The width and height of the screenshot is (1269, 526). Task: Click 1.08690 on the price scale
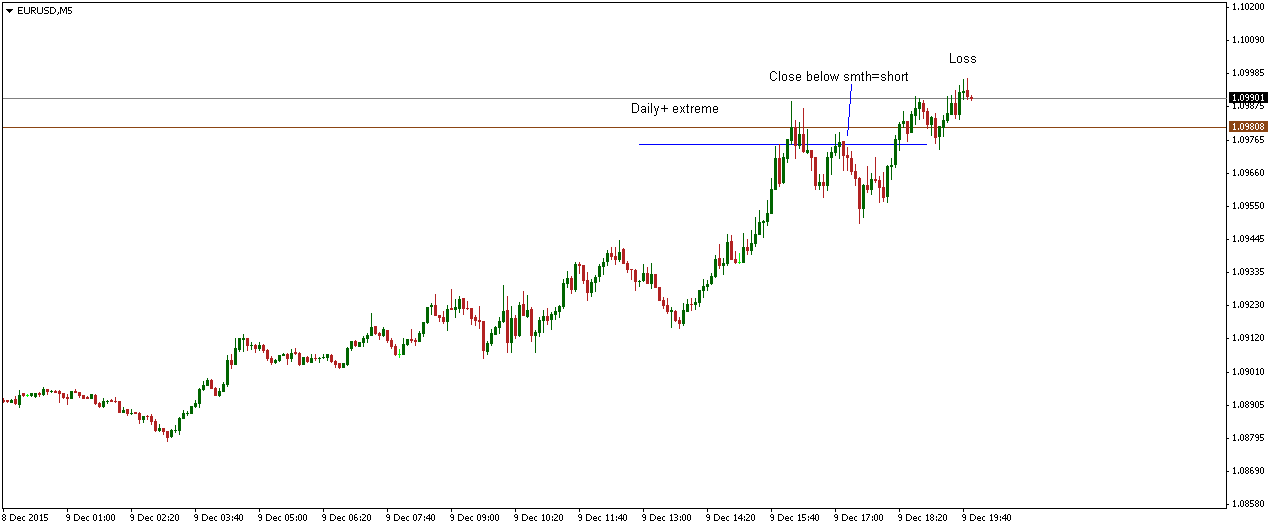point(1247,471)
